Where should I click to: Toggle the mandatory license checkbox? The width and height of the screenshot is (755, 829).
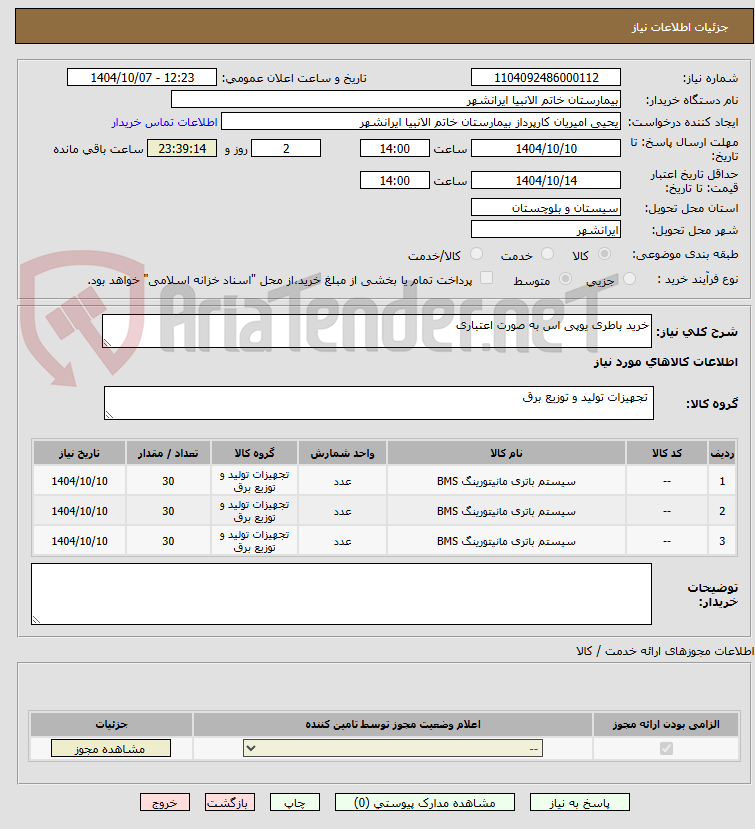click(x=666, y=749)
